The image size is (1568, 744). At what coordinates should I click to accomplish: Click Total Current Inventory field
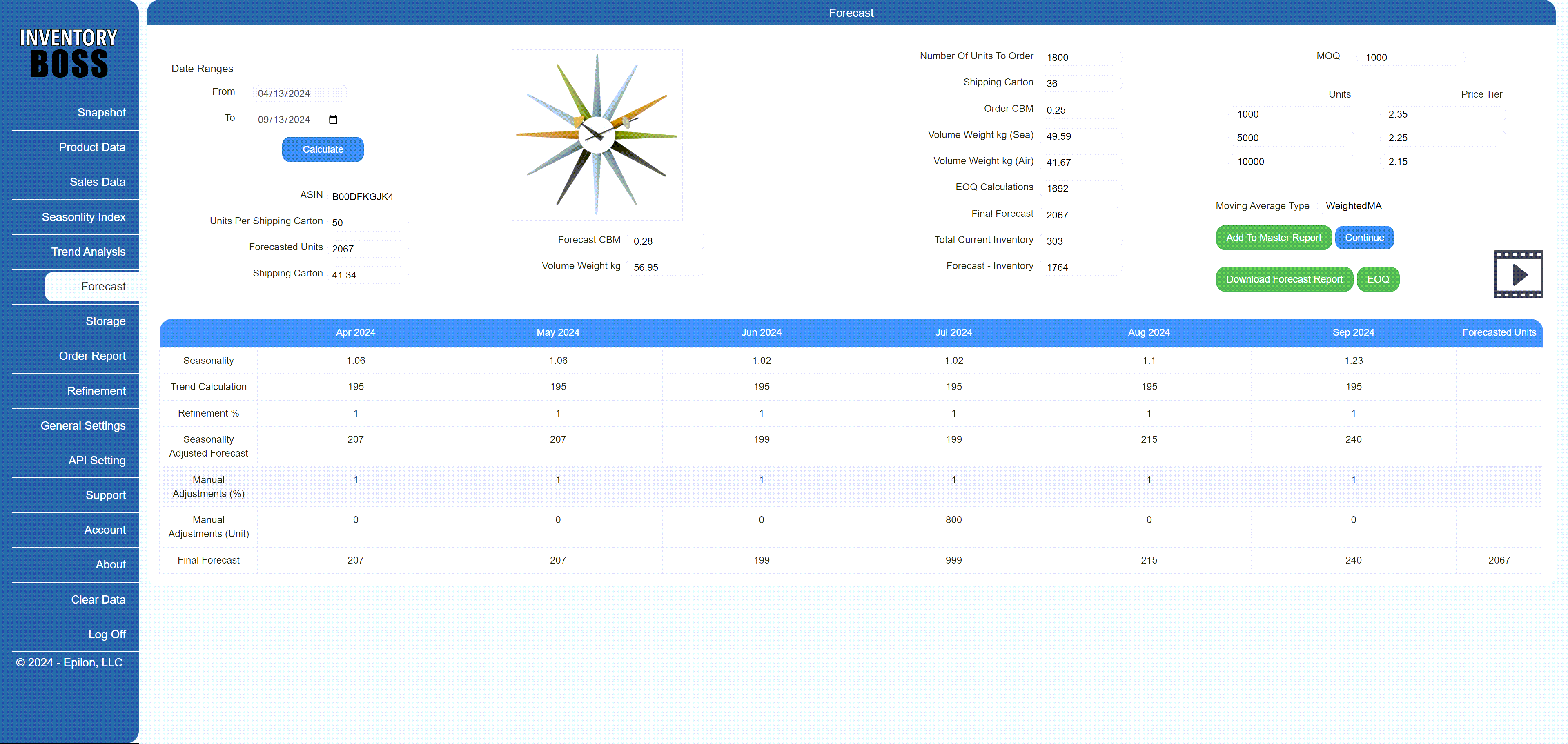[1080, 241]
